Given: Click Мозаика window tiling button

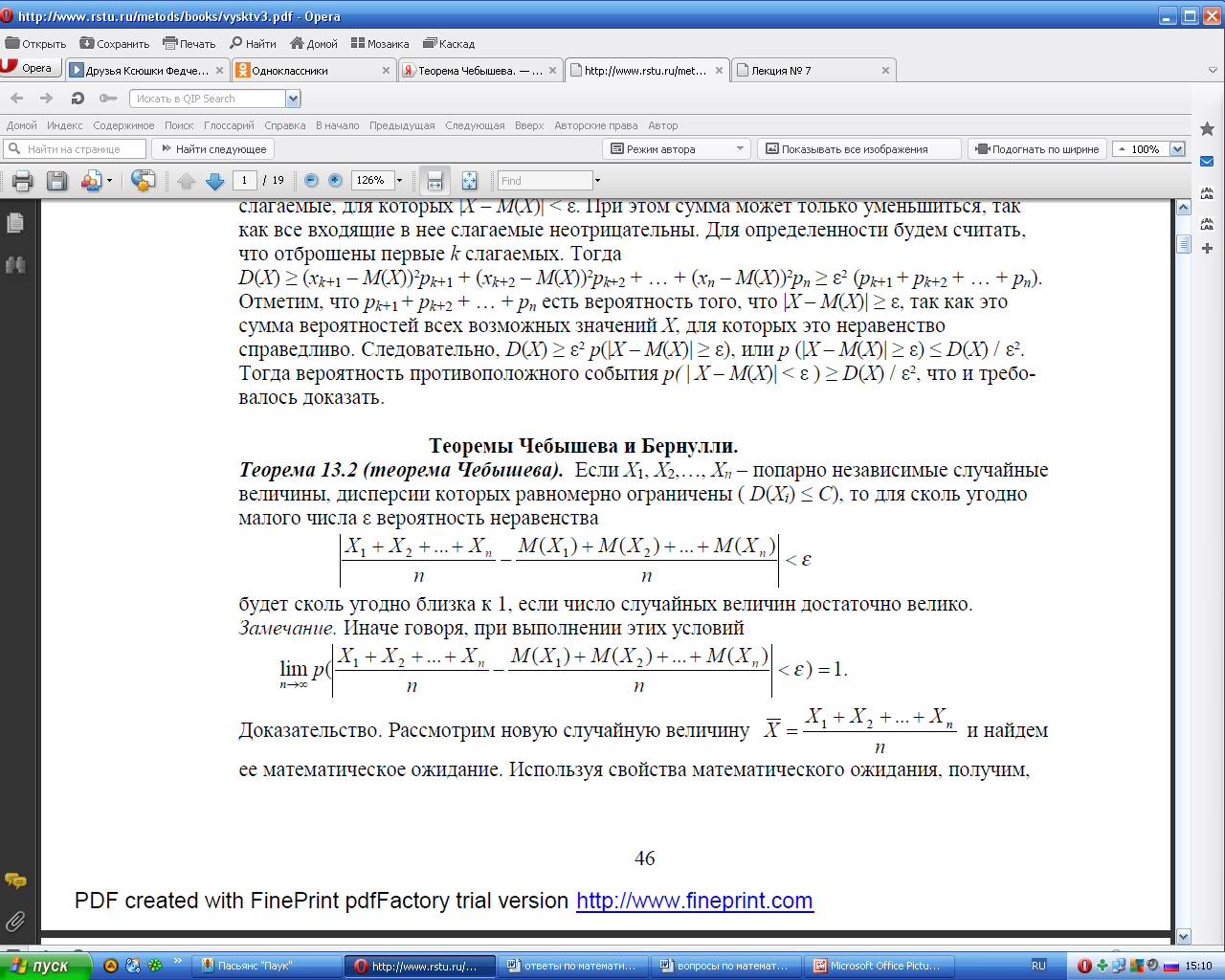Looking at the screenshot, I should 380,43.
